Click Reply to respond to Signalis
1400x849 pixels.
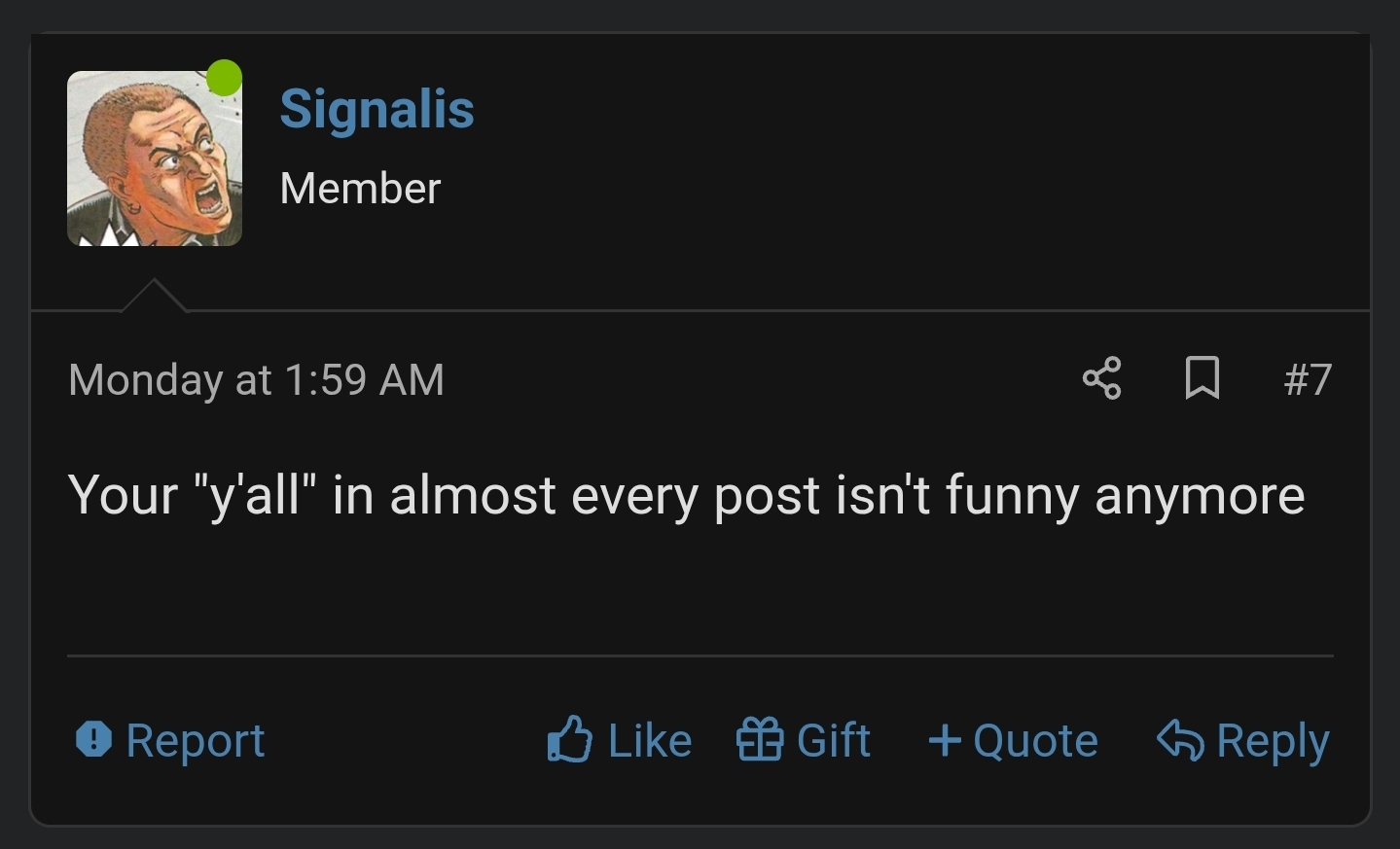click(x=1242, y=740)
